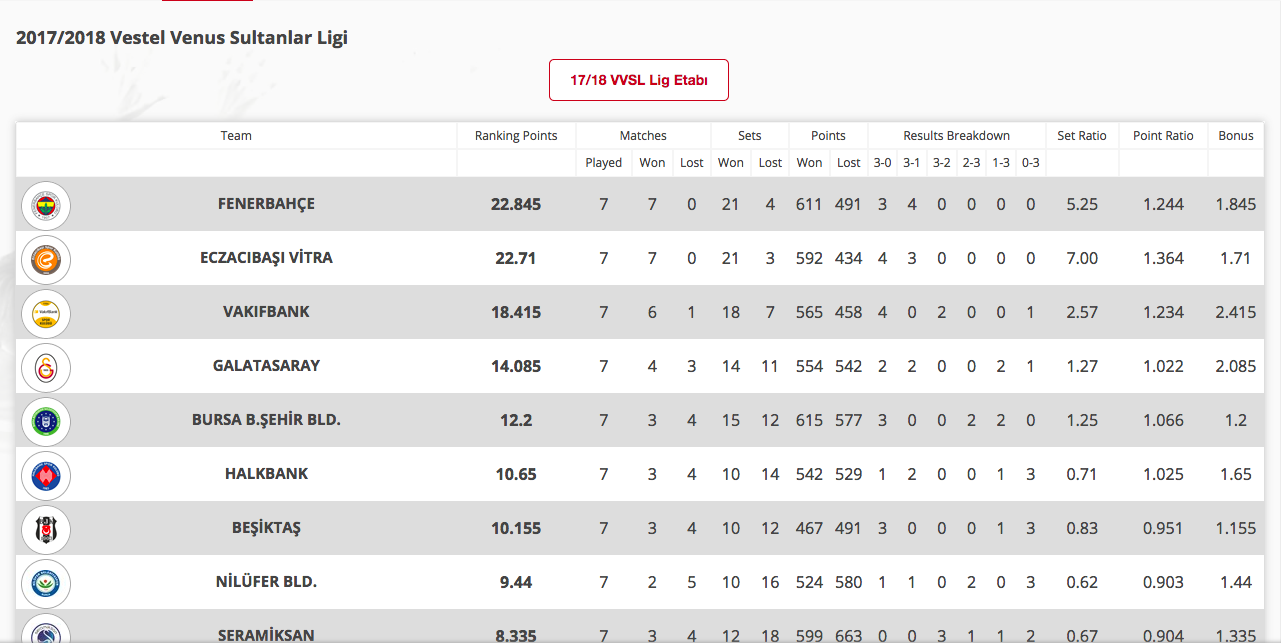Open the HALKBANK team name link
The width and height of the screenshot is (1281, 643).
266,474
